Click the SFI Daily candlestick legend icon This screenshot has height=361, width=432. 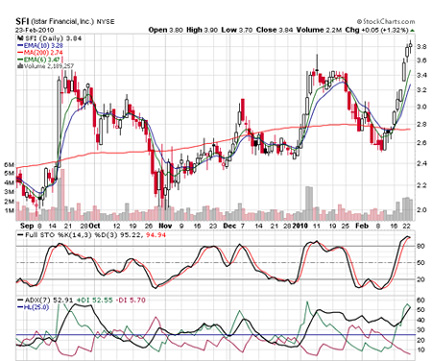tap(19, 38)
